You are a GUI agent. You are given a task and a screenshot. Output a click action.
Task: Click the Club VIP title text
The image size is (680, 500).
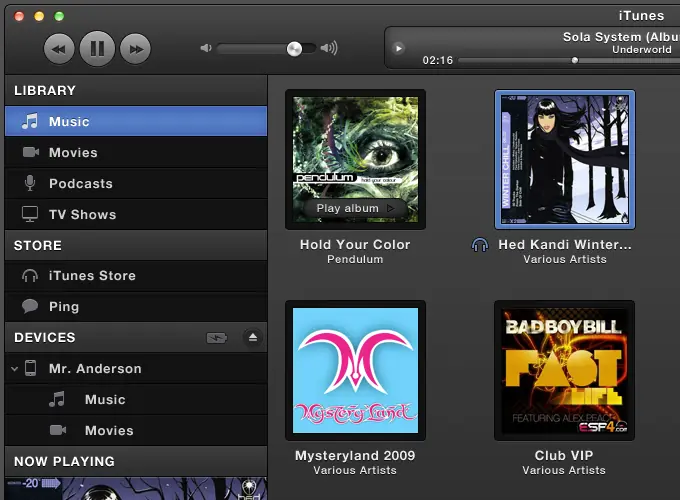(x=564, y=455)
